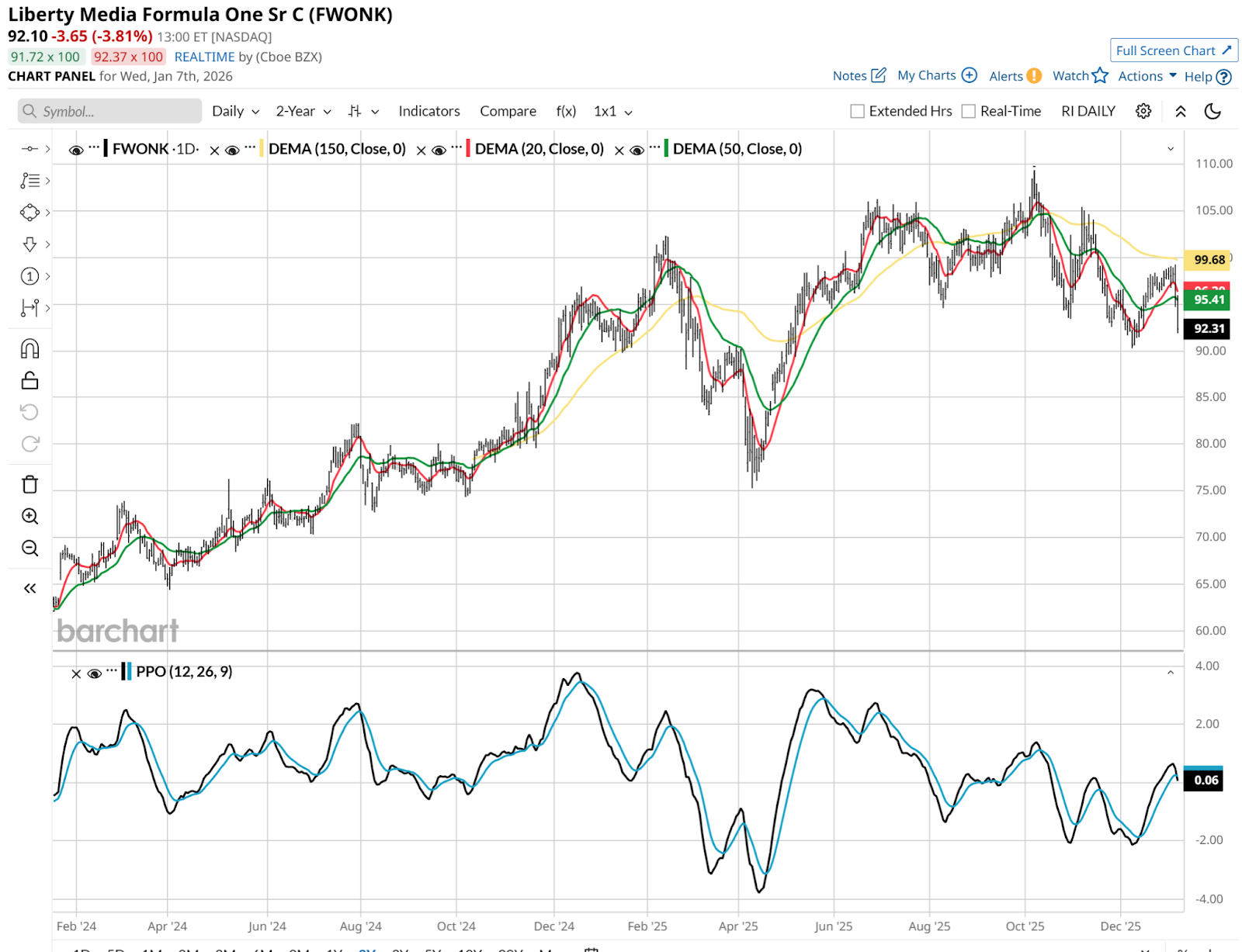Click the trash delete drawings icon

click(29, 485)
